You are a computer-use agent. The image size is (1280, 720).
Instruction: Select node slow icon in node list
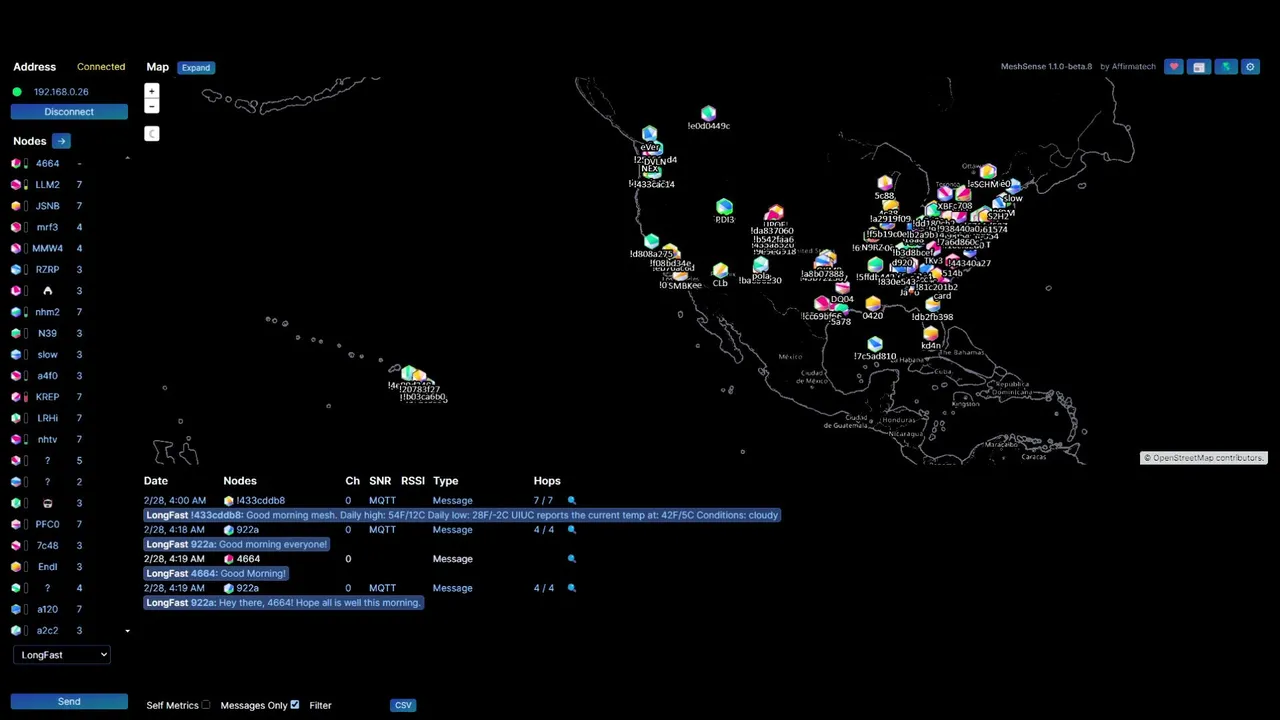click(x=16, y=355)
